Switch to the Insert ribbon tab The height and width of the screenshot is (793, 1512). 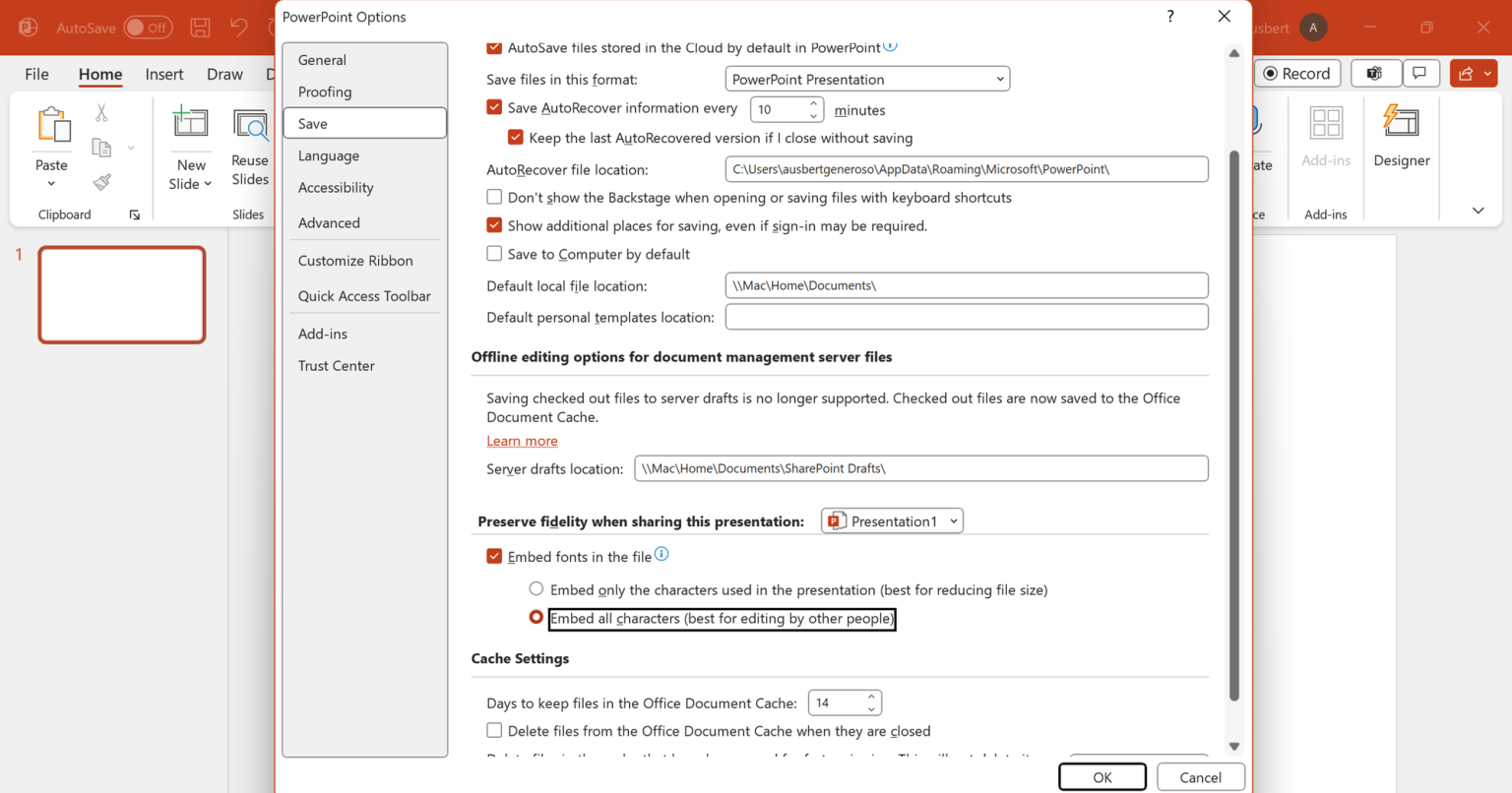[164, 74]
